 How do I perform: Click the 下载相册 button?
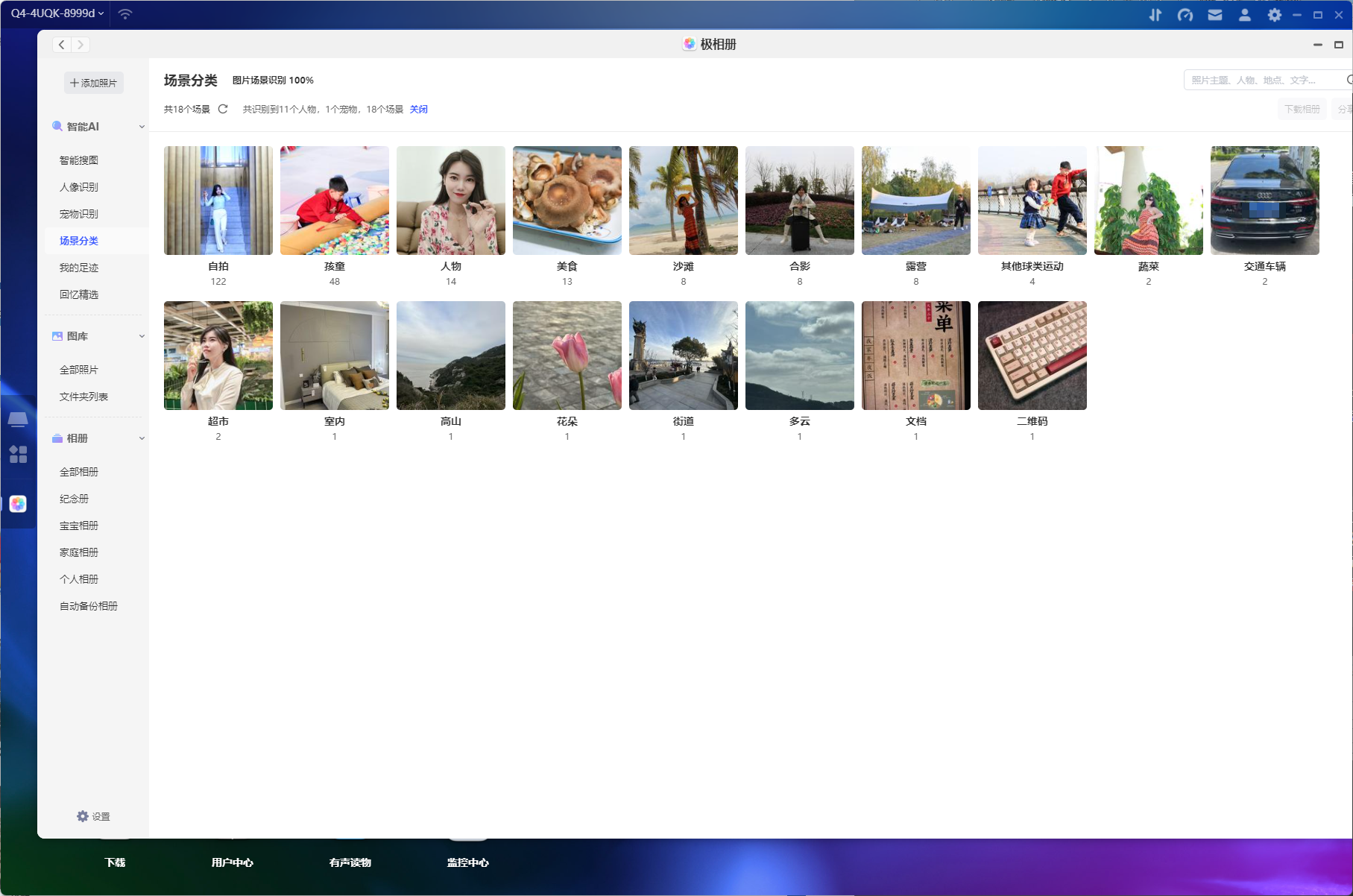(x=1302, y=109)
